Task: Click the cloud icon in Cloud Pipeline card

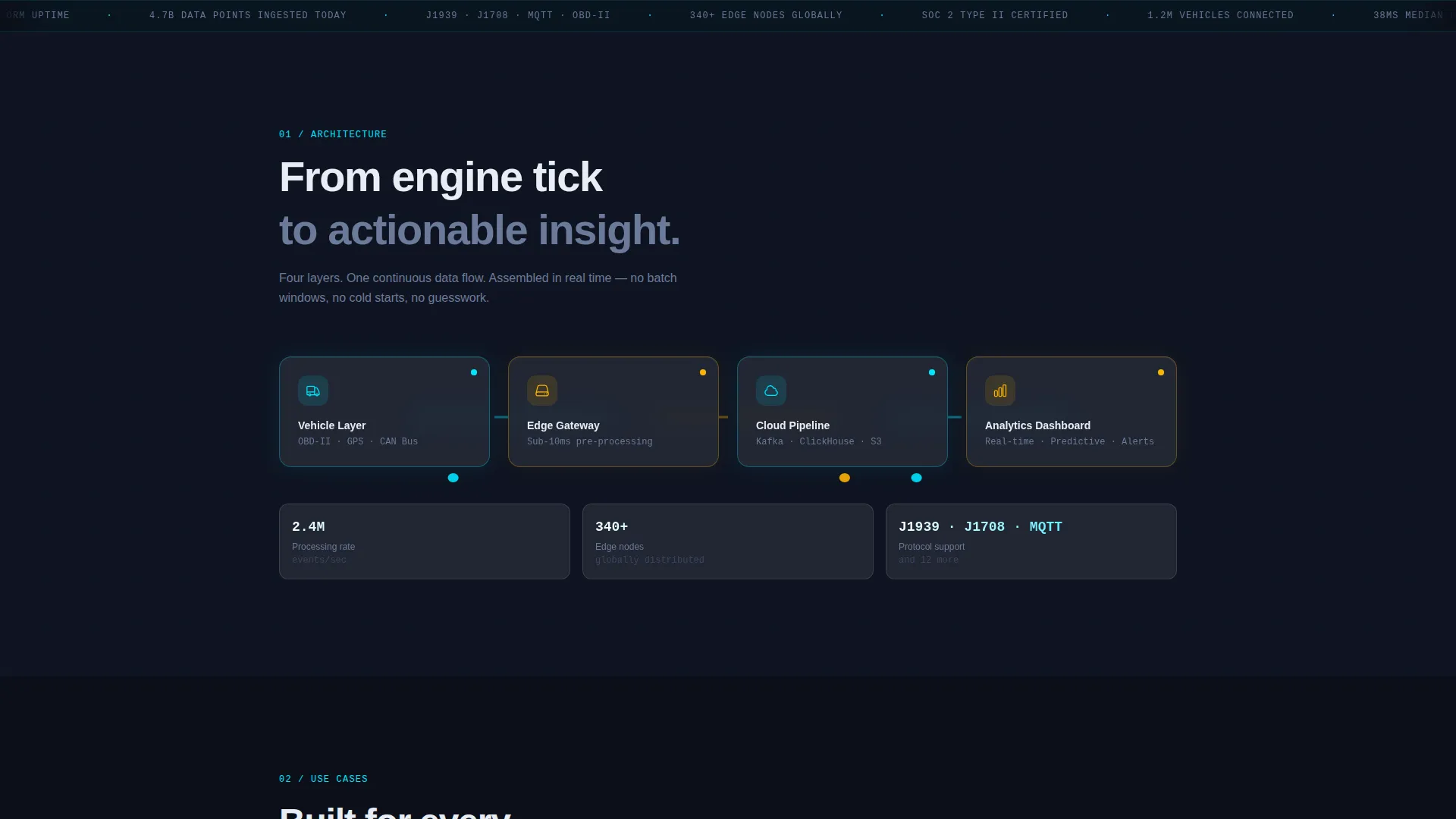Action: [x=771, y=391]
